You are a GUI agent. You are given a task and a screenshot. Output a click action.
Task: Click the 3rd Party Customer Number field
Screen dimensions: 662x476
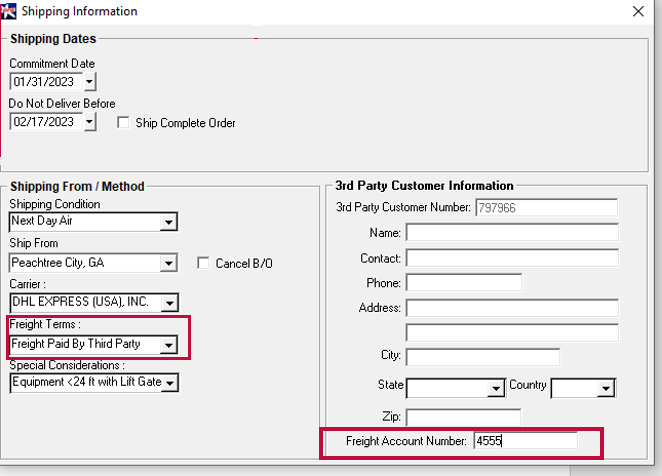coord(545,208)
